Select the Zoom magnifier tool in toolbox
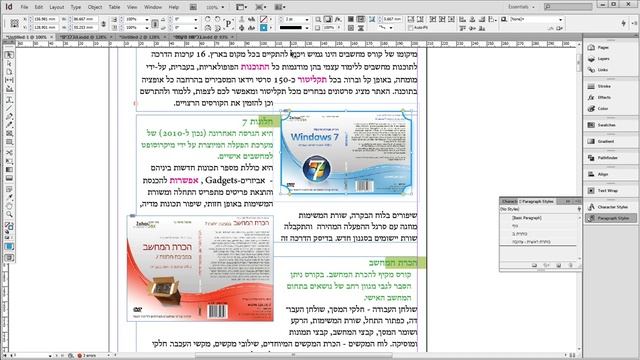Image resolution: width=640 pixels, height=360 pixels. click(9, 215)
